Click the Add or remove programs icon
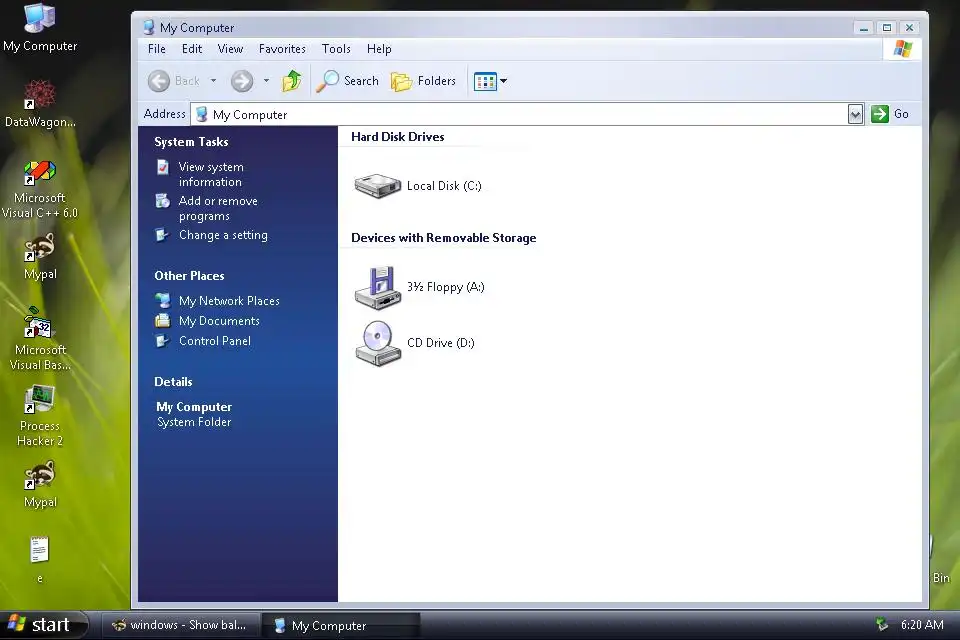 (162, 201)
